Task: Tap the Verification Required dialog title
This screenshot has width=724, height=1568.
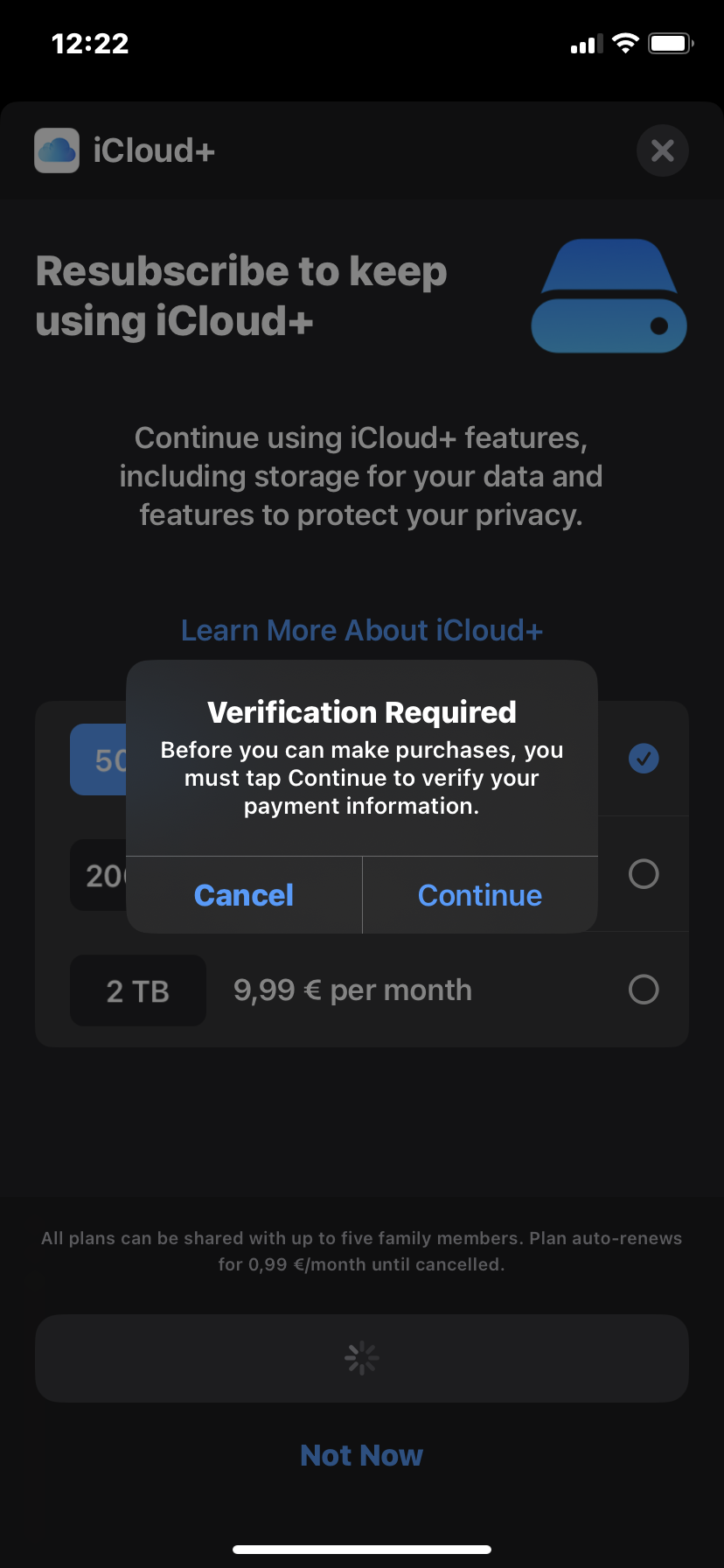Action: coord(362,712)
